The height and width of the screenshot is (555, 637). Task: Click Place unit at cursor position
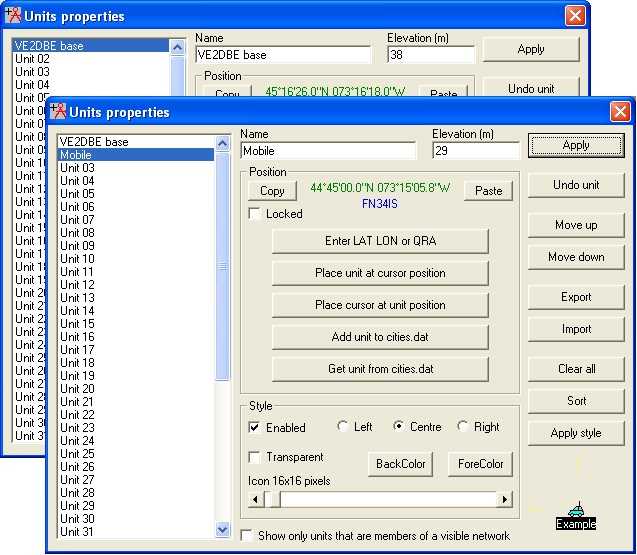[x=380, y=273]
